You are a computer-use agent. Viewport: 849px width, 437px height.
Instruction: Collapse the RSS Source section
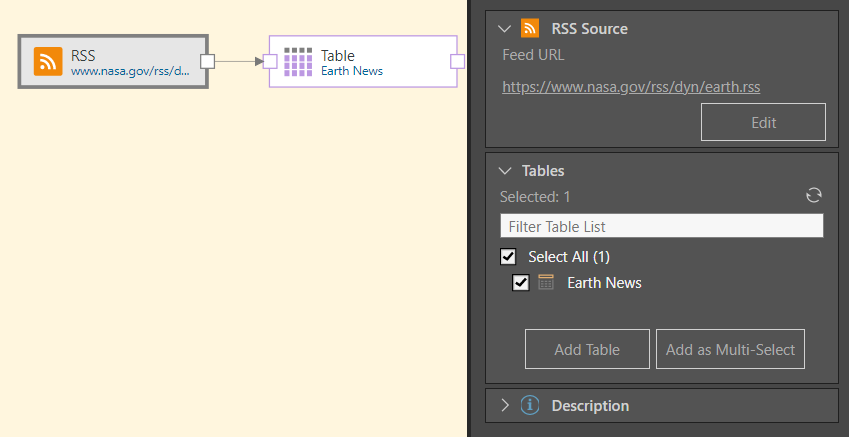[x=504, y=29]
